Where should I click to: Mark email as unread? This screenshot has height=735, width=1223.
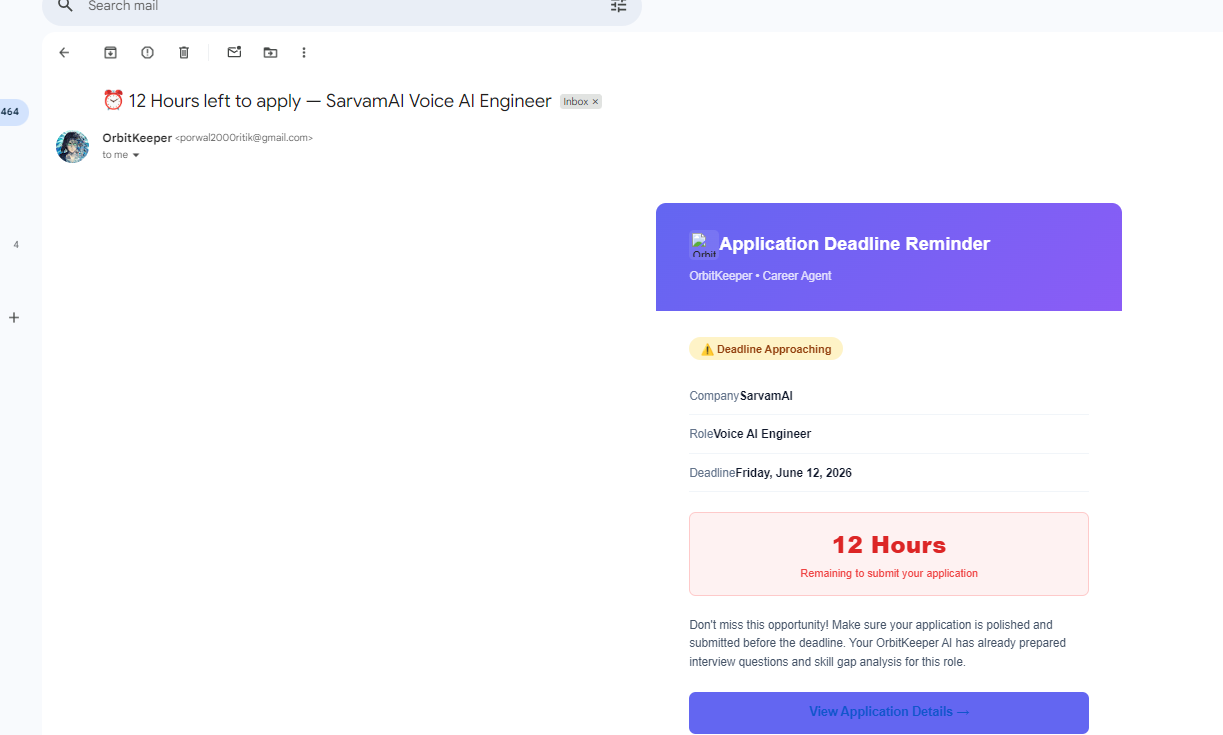click(x=234, y=52)
